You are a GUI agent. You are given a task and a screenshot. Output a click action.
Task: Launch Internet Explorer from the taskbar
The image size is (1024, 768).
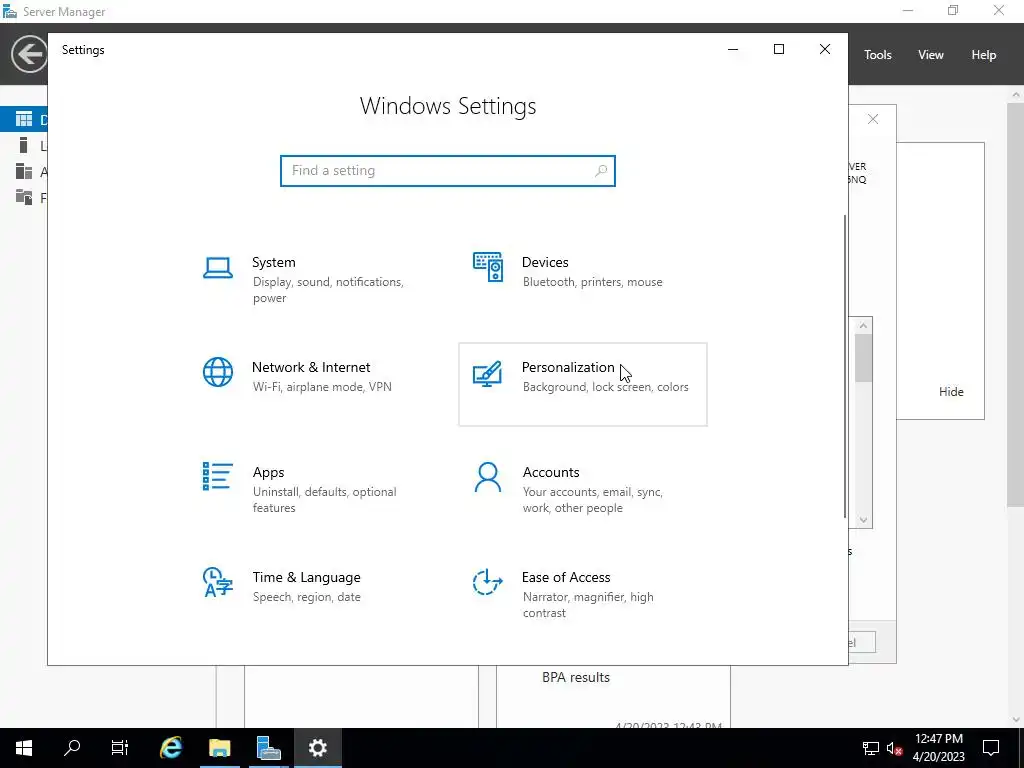coord(171,748)
